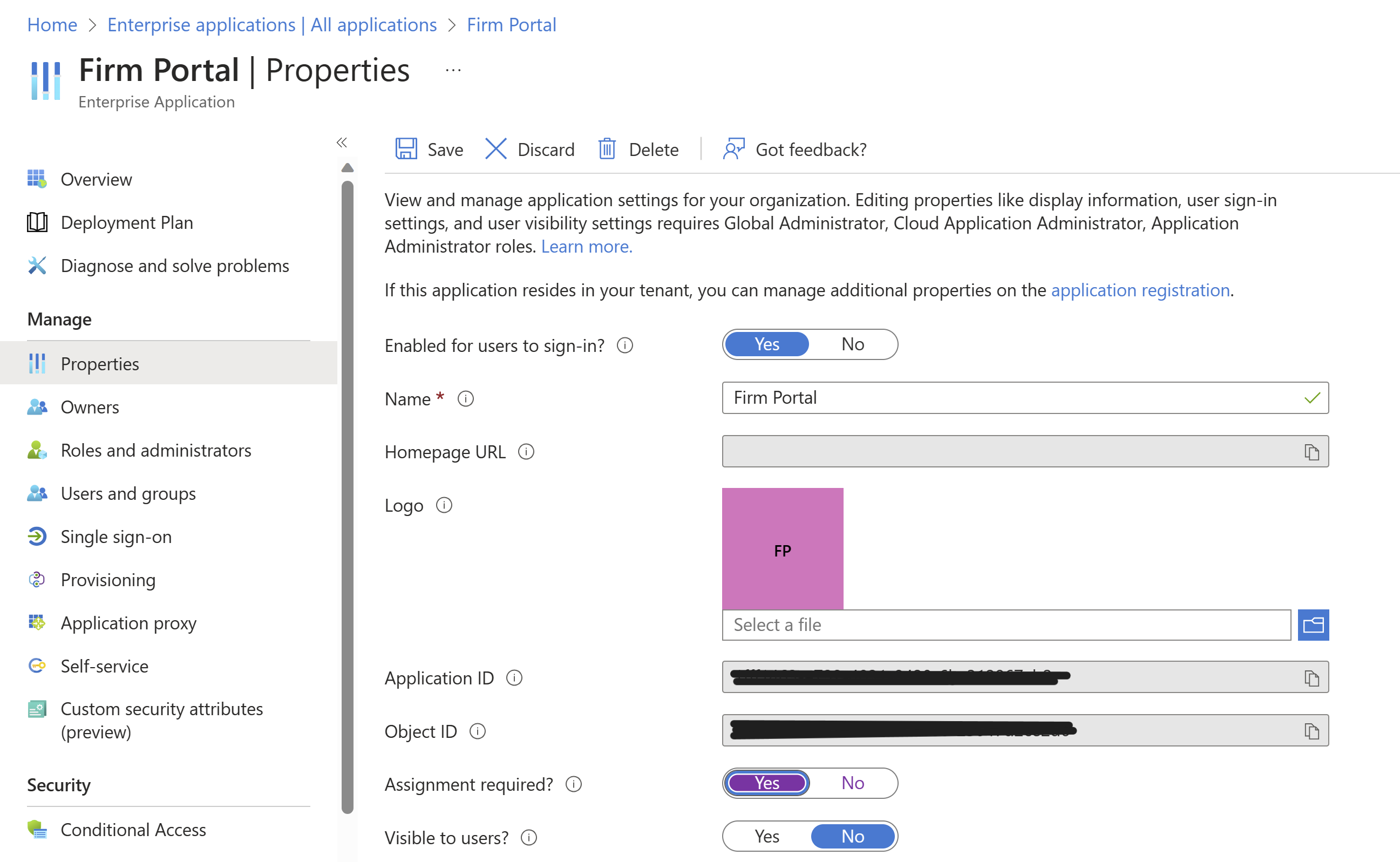Set Enabled for users to sign-in to Yes
This screenshot has height=862, width=1400.
click(x=767, y=344)
